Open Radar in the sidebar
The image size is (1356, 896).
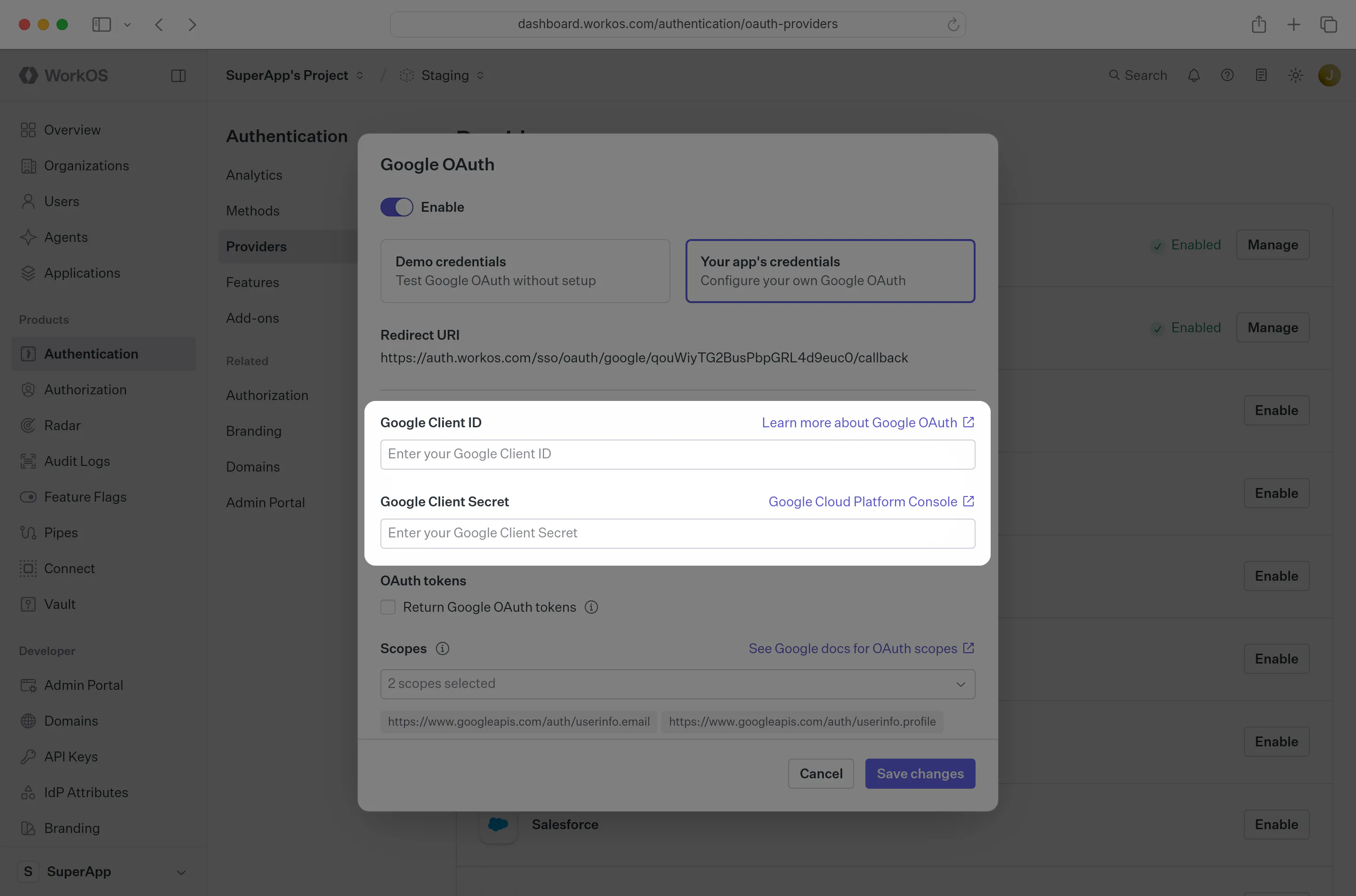104,425
